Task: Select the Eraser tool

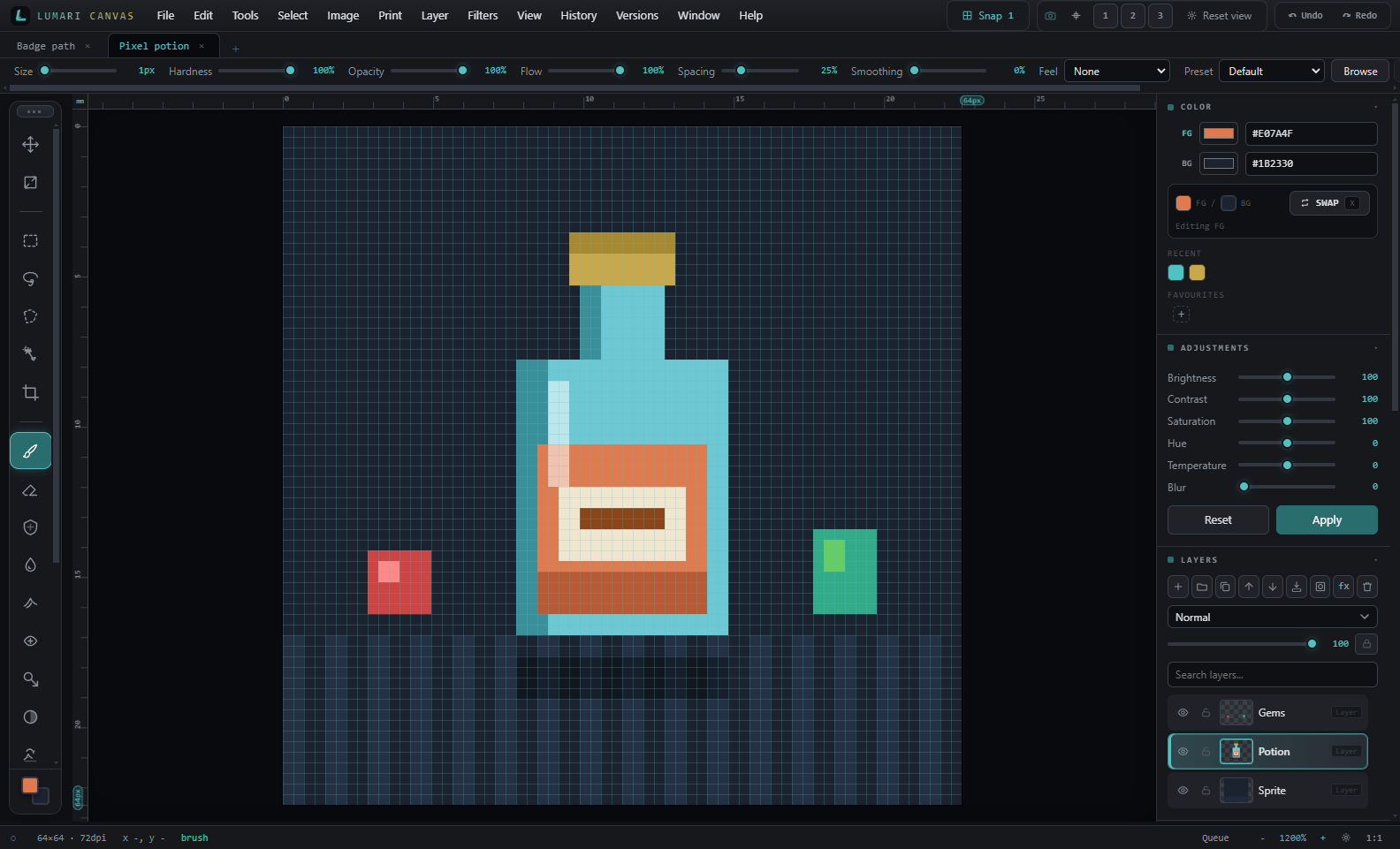Action: pos(30,489)
